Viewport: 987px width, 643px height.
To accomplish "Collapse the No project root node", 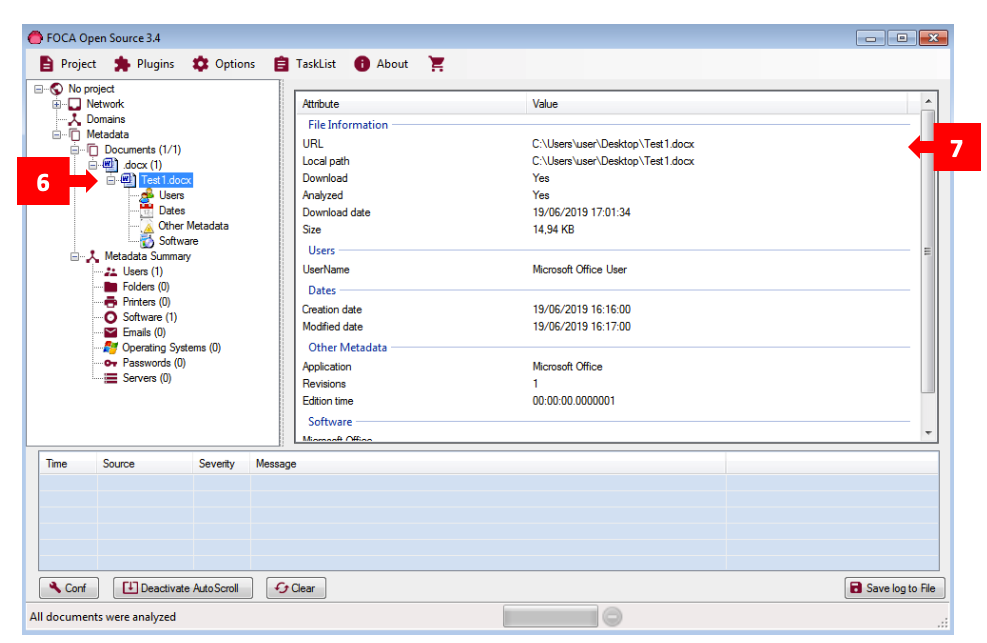I will coord(39,89).
